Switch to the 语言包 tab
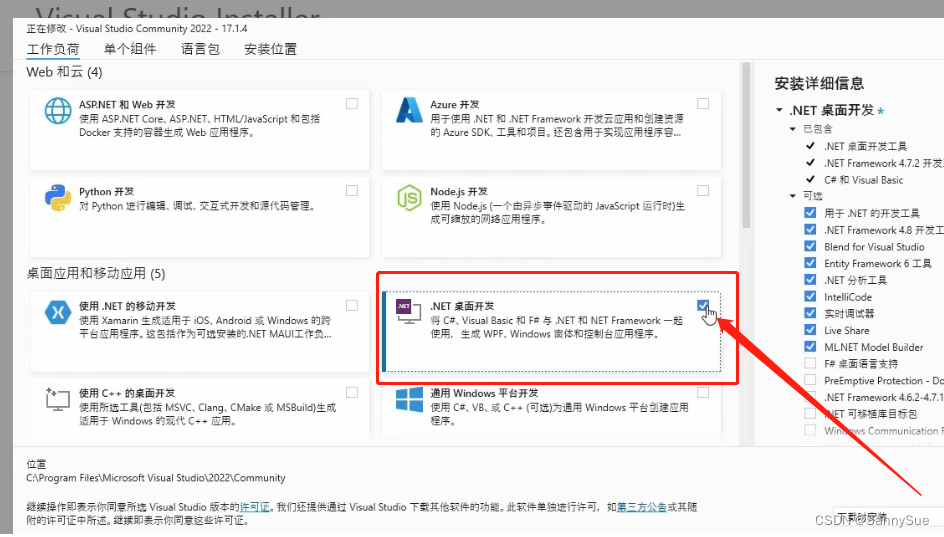This screenshot has width=944, height=537. pyautogui.click(x=200, y=49)
